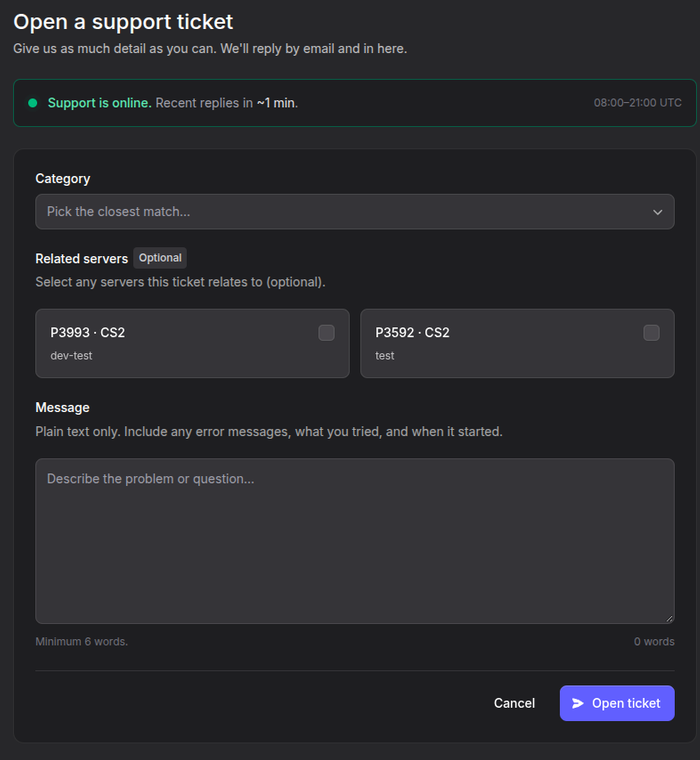
Task: Click the Cancel button
Action: click(x=514, y=703)
